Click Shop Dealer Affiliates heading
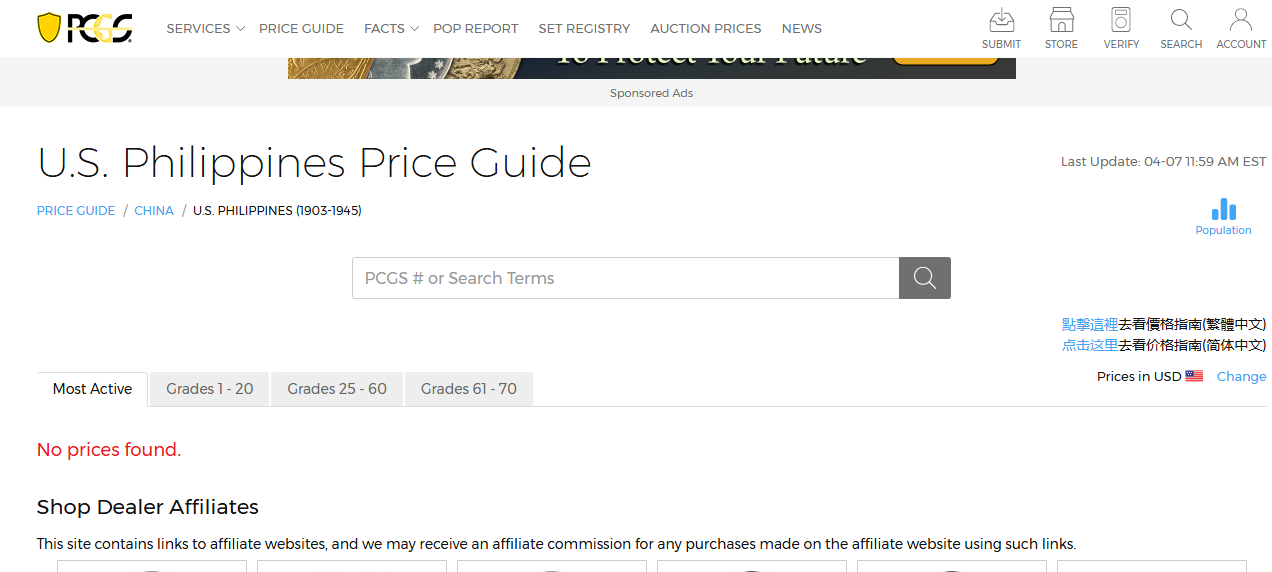 [x=148, y=507]
